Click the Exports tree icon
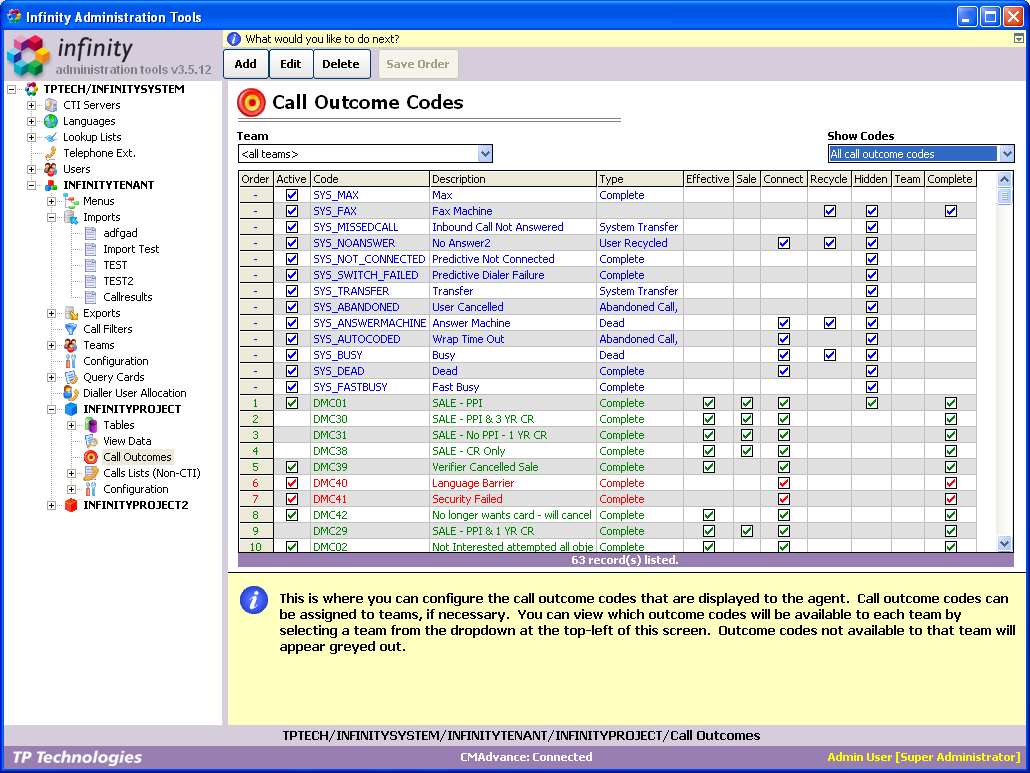 71,313
